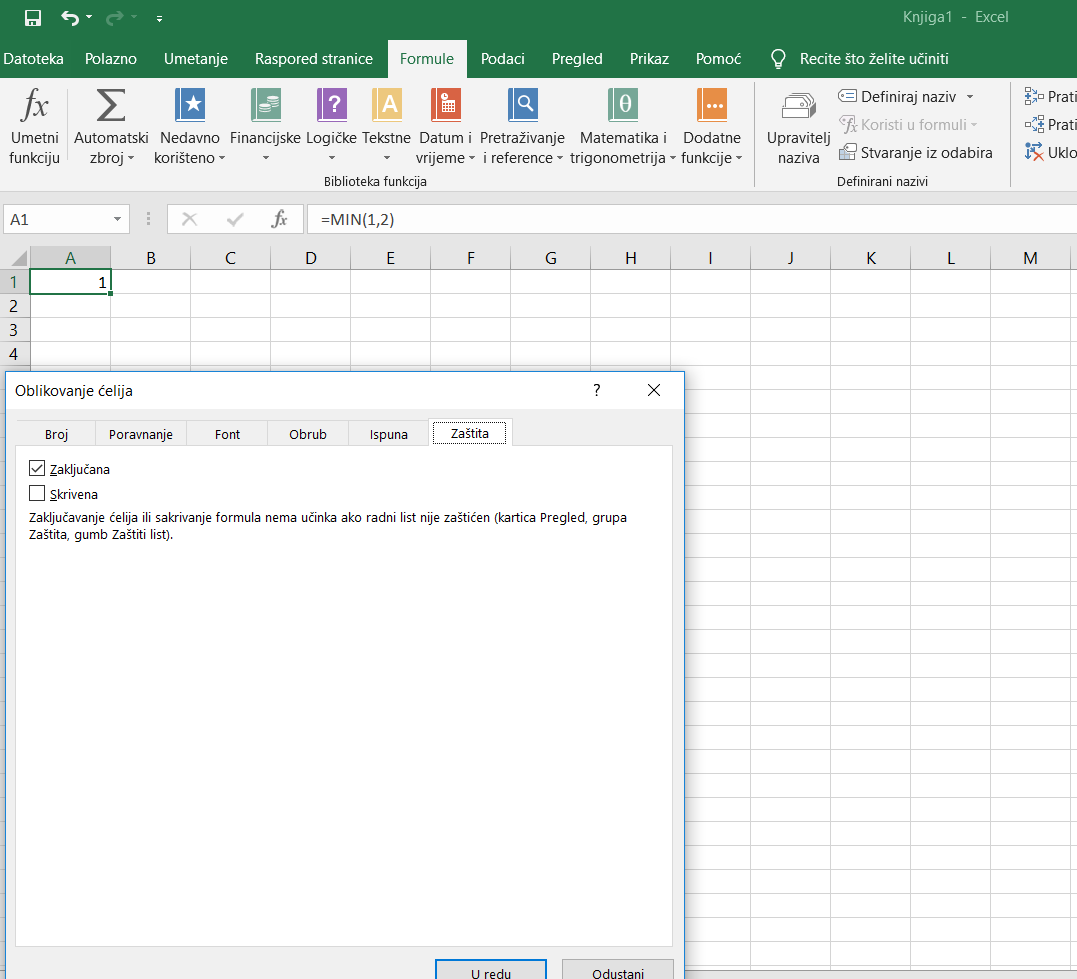This screenshot has height=979, width=1077.
Task: Switch to the Prikaz ribbon tab
Action: click(649, 59)
